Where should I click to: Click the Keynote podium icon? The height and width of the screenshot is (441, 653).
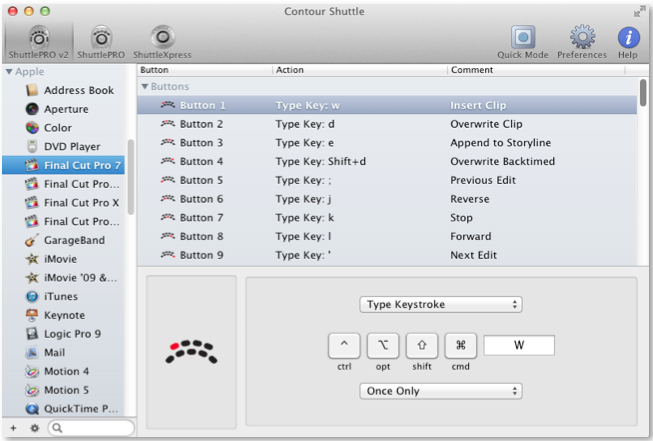click(x=32, y=315)
